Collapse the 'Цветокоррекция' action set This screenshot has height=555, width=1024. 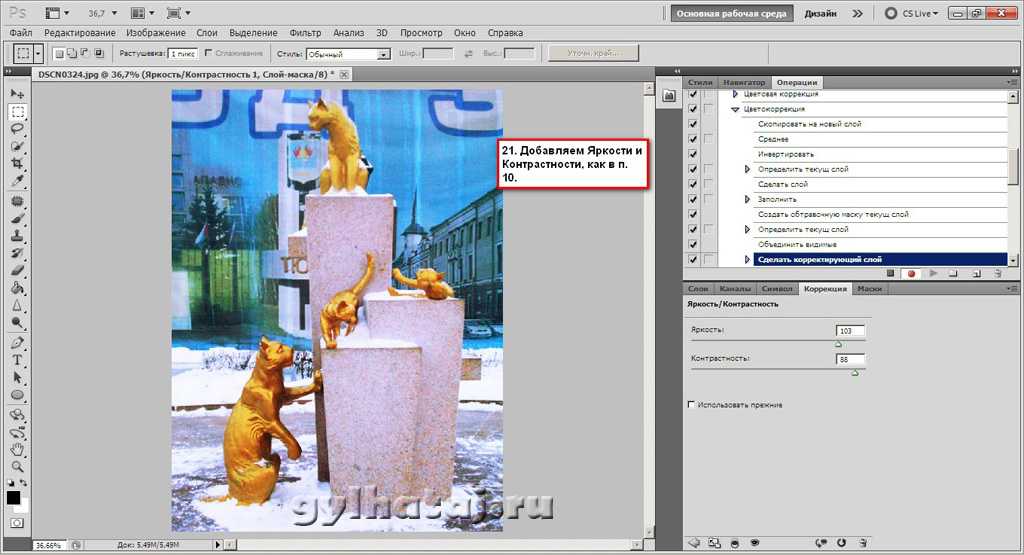(x=735, y=109)
